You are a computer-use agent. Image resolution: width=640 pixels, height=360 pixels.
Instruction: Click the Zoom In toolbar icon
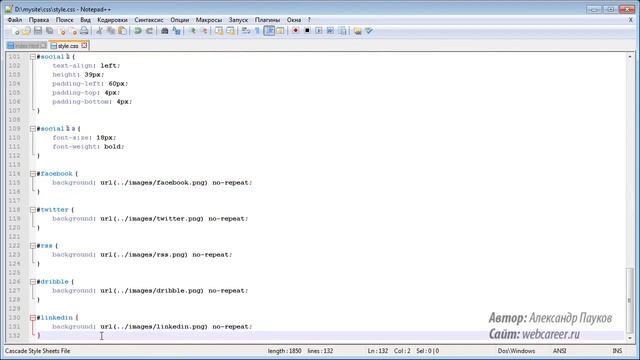tap(192, 31)
